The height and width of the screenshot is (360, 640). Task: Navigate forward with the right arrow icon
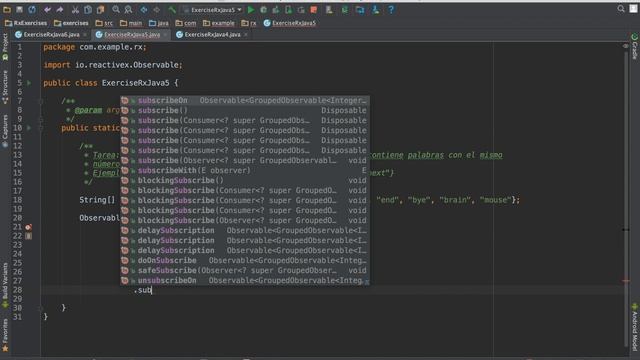156,9
